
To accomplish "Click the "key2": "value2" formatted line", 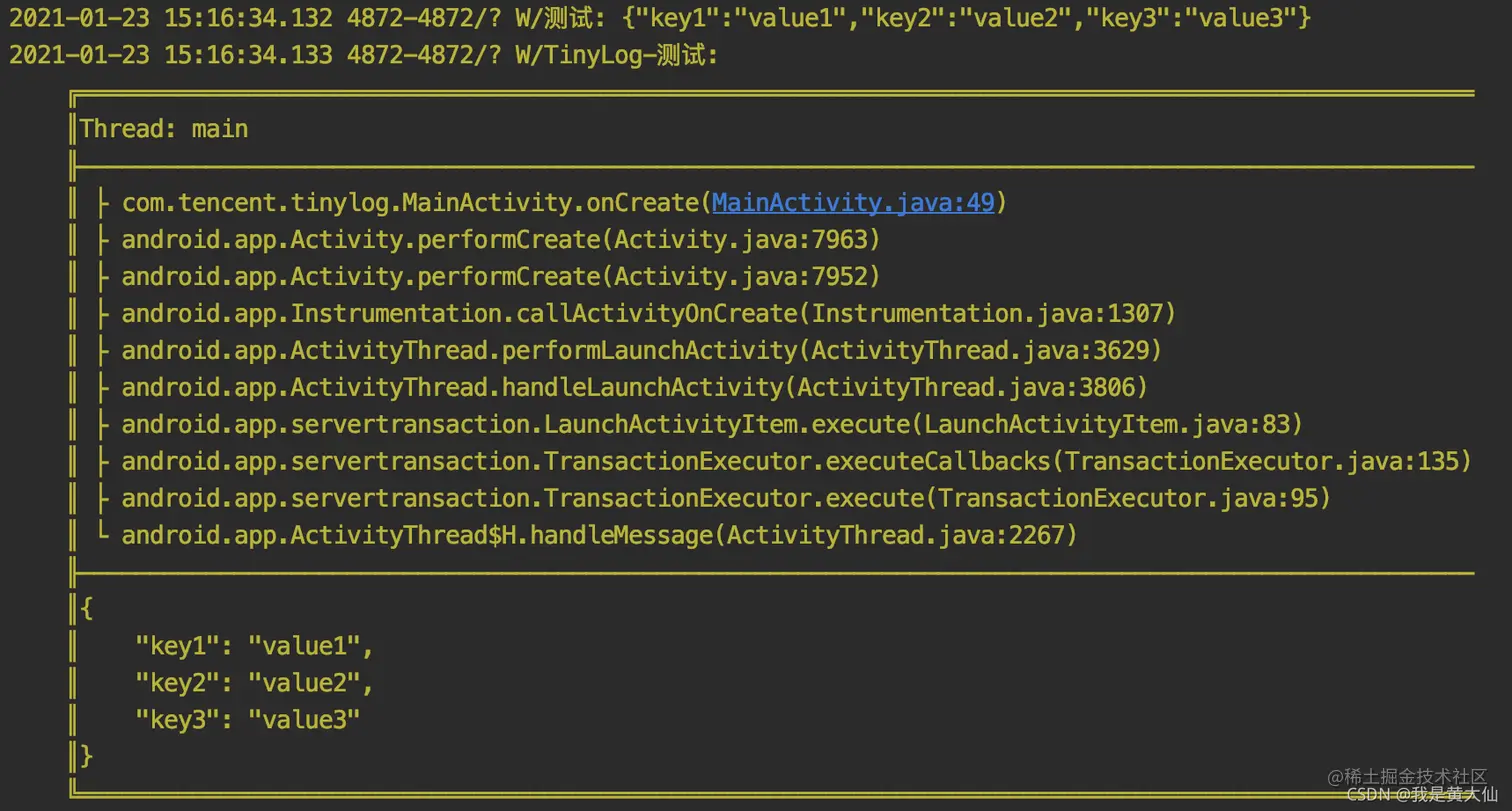I will (x=254, y=683).
